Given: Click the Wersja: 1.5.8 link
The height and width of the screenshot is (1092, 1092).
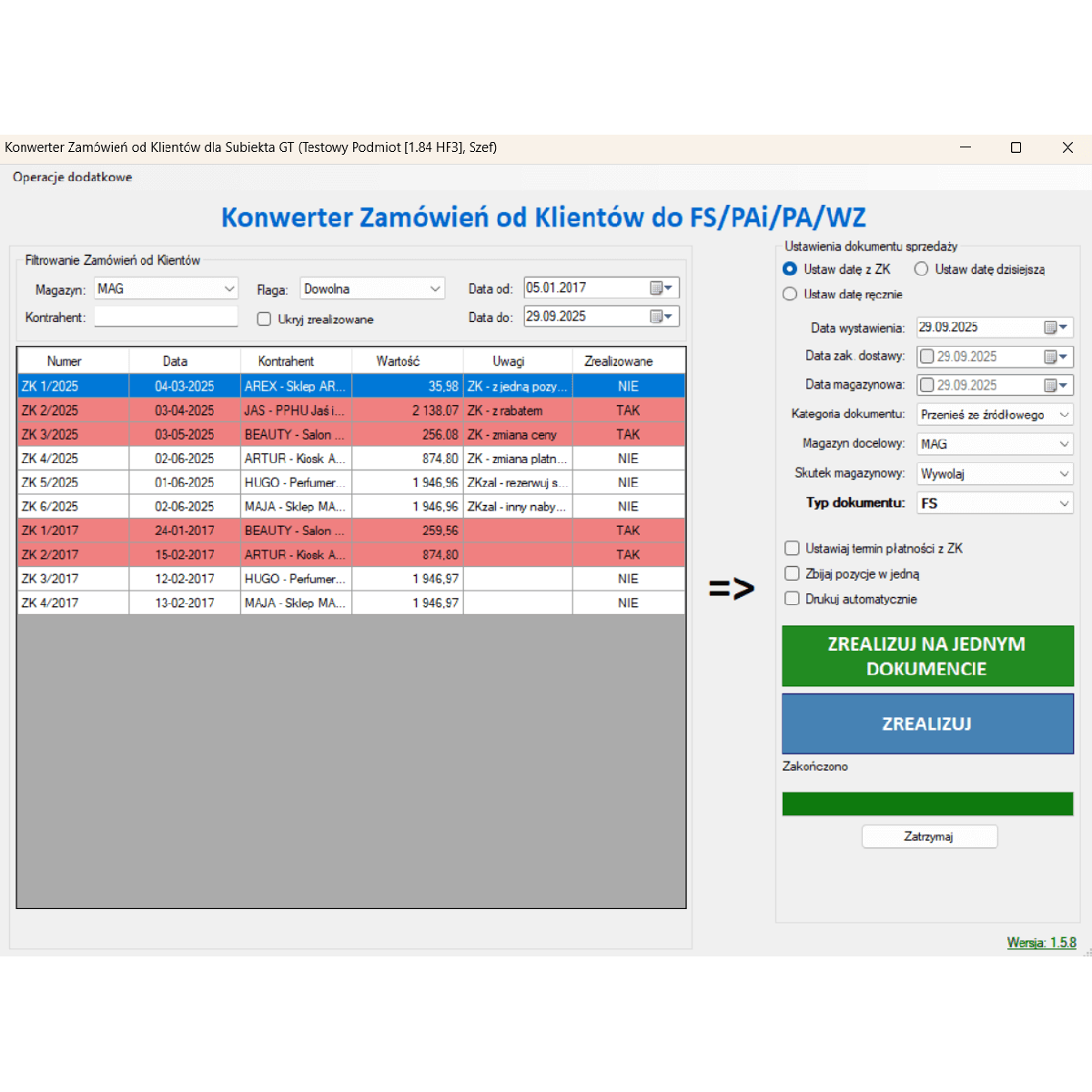Looking at the screenshot, I should tap(1041, 943).
